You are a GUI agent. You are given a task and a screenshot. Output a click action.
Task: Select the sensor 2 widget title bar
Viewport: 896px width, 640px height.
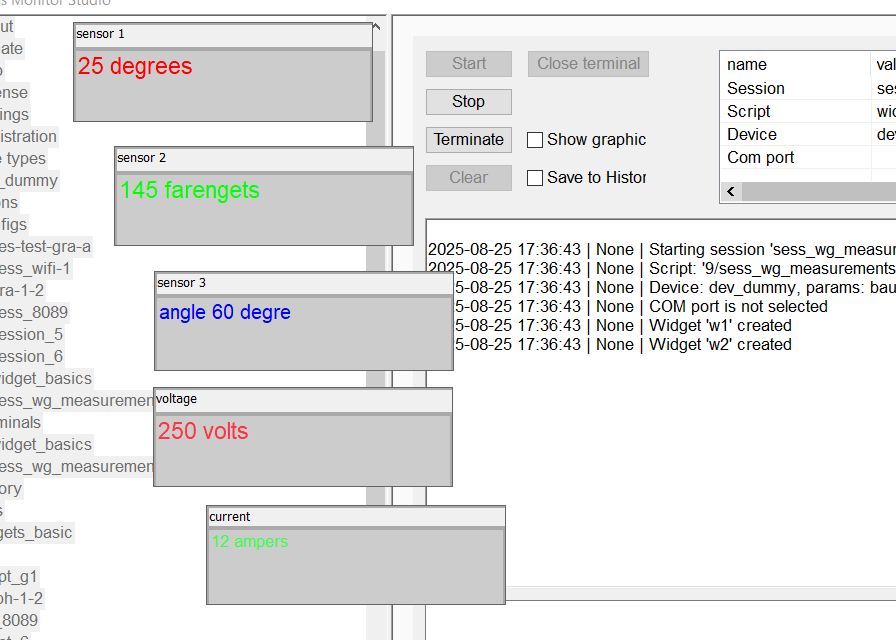264,158
